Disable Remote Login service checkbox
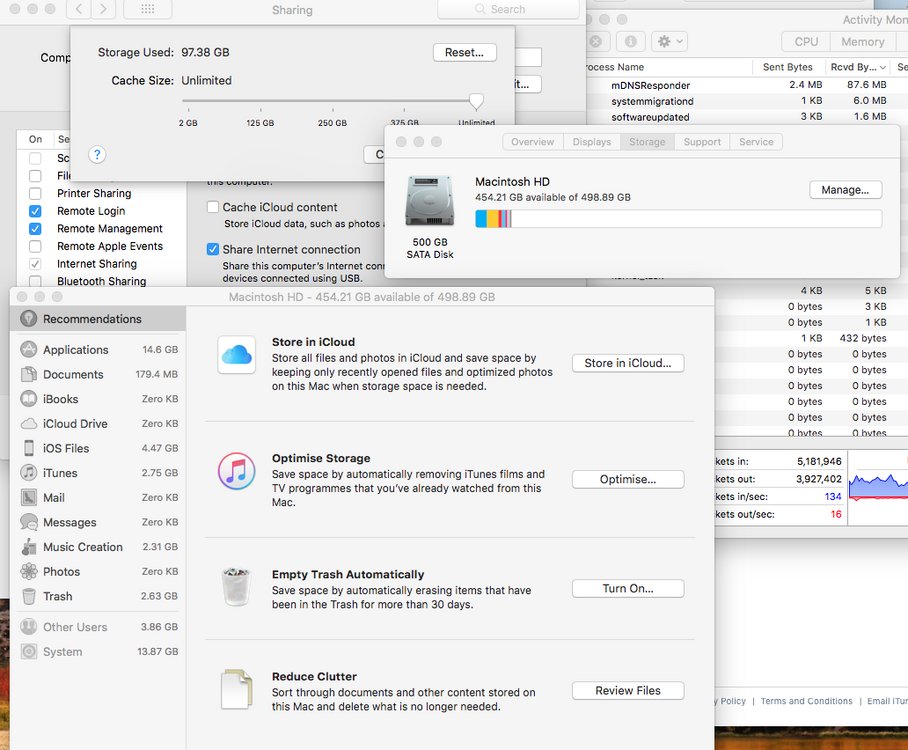The width and height of the screenshot is (908, 750). point(35,211)
